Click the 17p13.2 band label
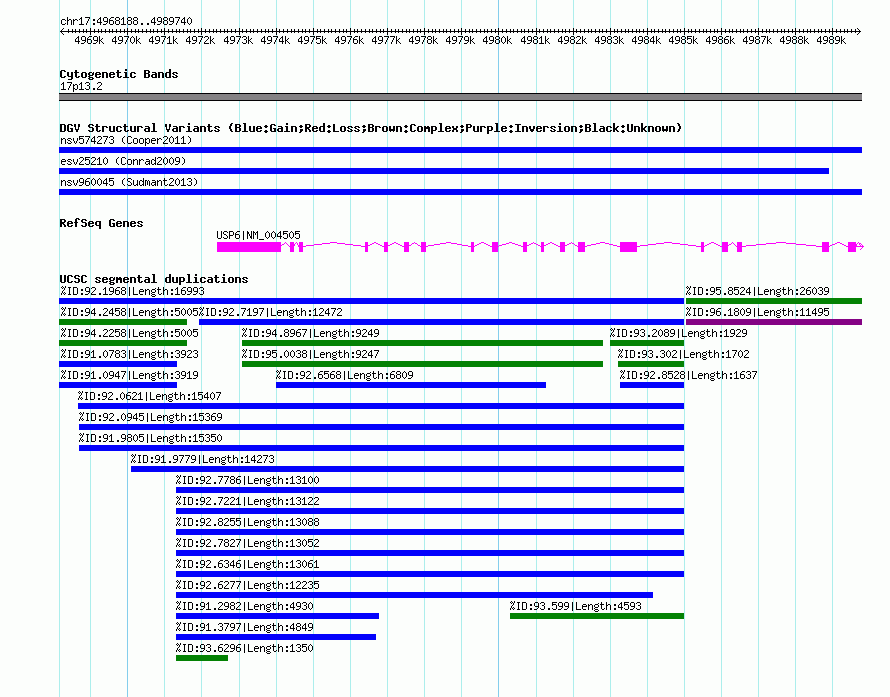Screen dimensions: 890x697 [x=81, y=86]
